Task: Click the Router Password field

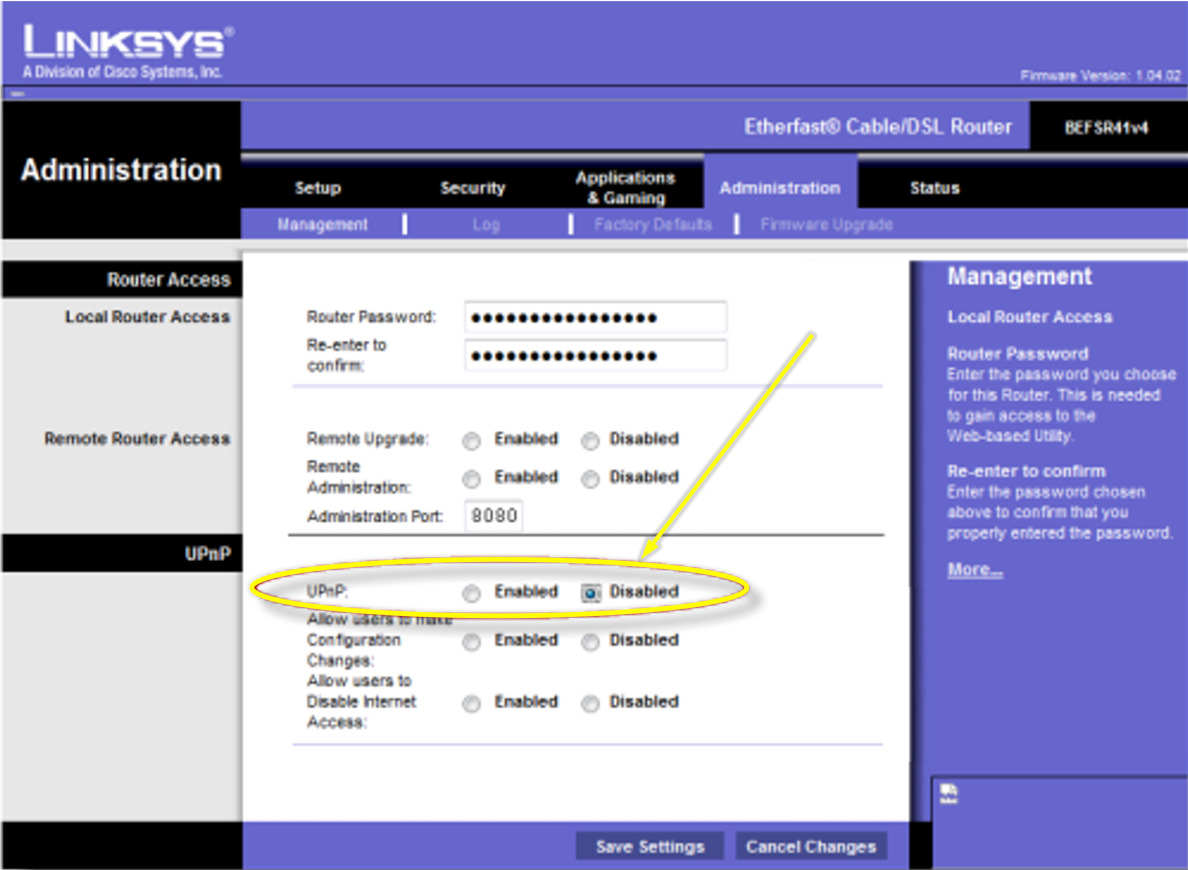Action: tap(596, 317)
